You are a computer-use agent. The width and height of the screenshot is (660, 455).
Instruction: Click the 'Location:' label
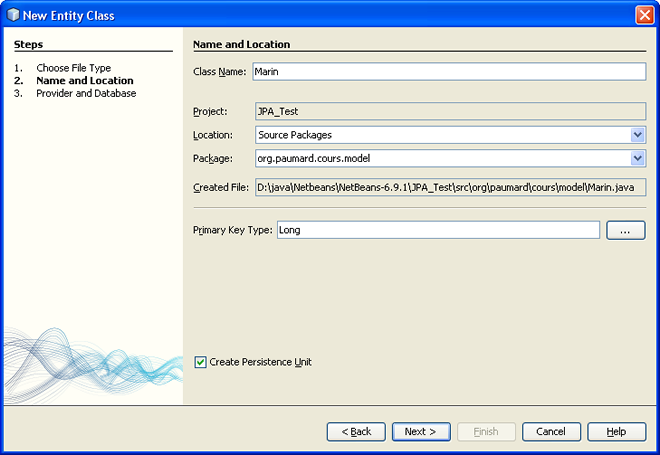tap(213, 135)
